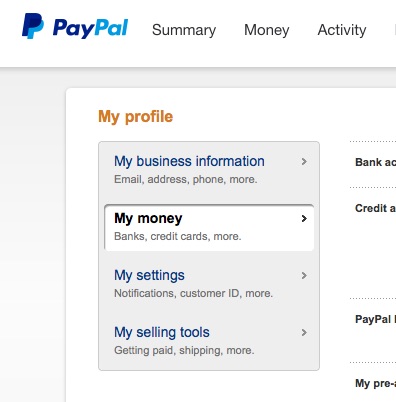Click the PayPal wordmark in header

pyautogui.click(x=90, y=28)
